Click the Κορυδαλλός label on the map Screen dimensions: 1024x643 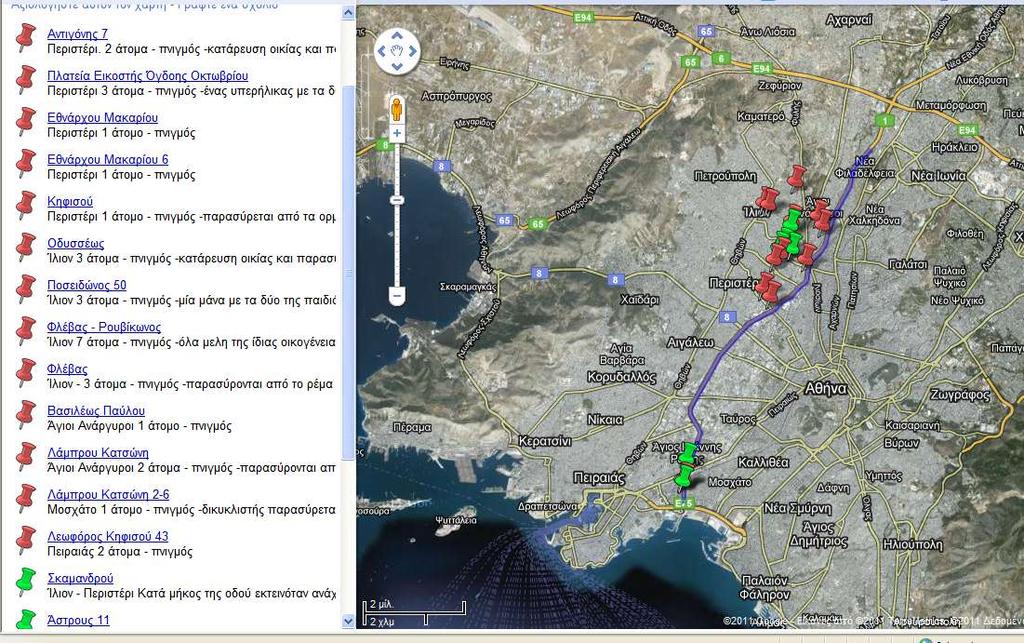[x=621, y=377]
